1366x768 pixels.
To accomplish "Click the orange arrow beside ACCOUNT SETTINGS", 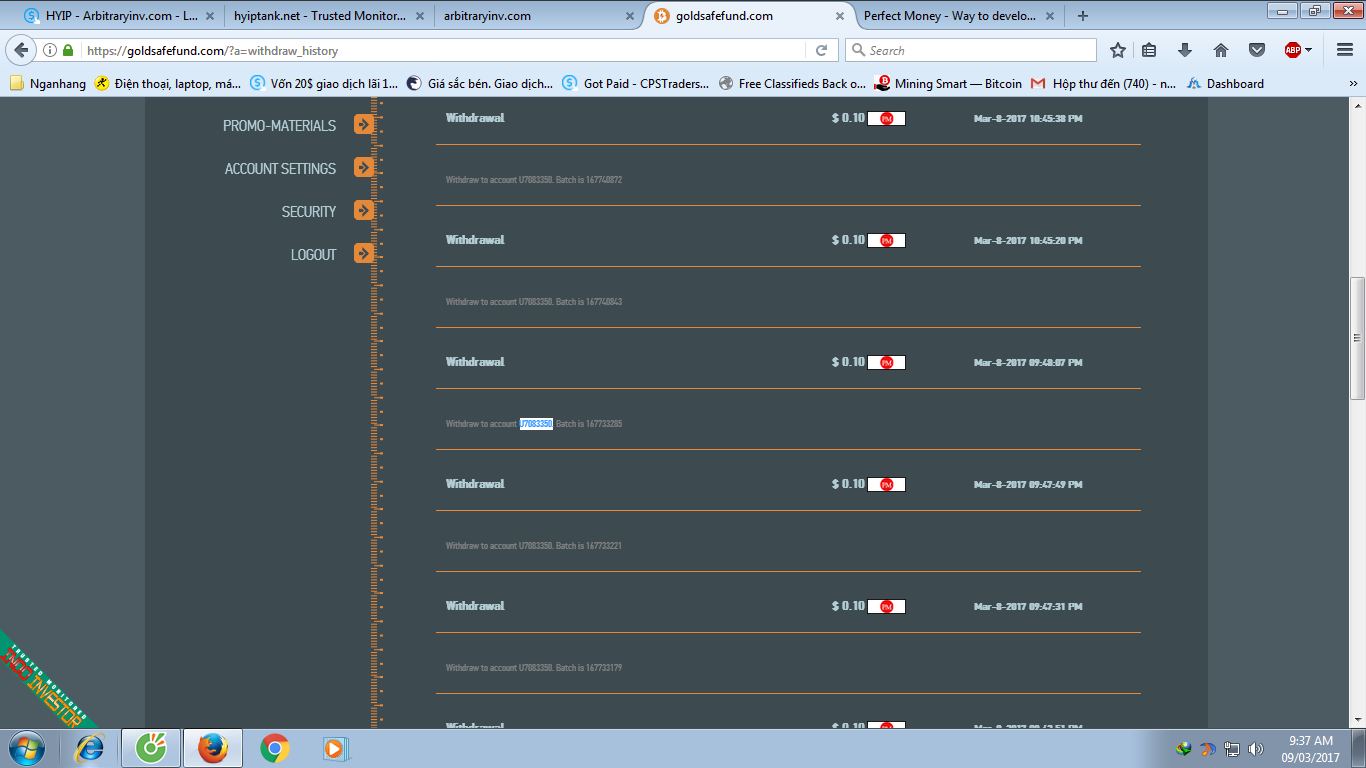I will [x=364, y=168].
